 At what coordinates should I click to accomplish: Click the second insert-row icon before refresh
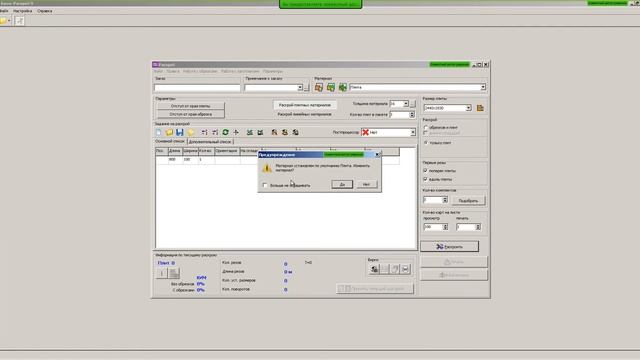coord(215,132)
